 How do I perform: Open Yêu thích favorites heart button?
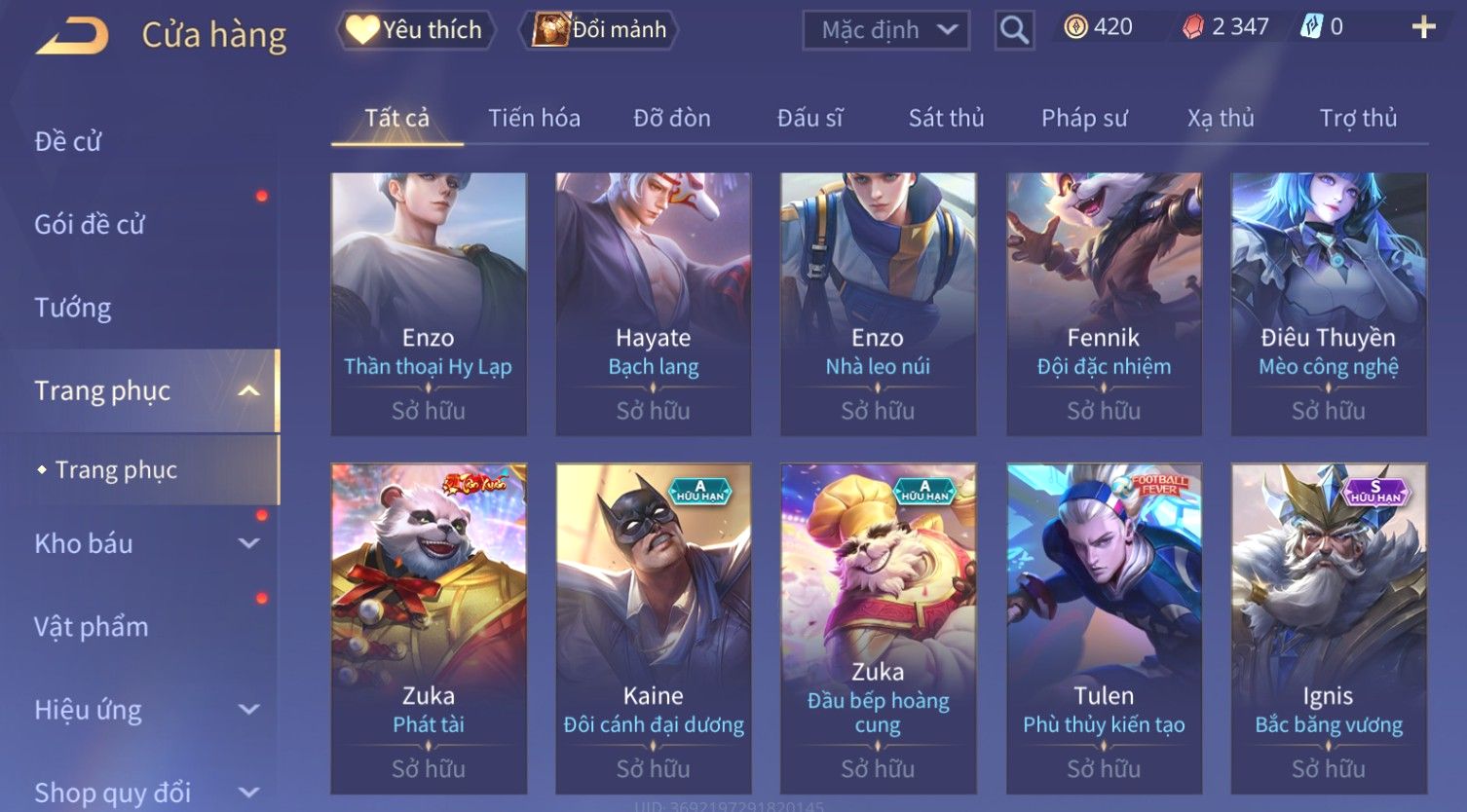click(x=416, y=30)
